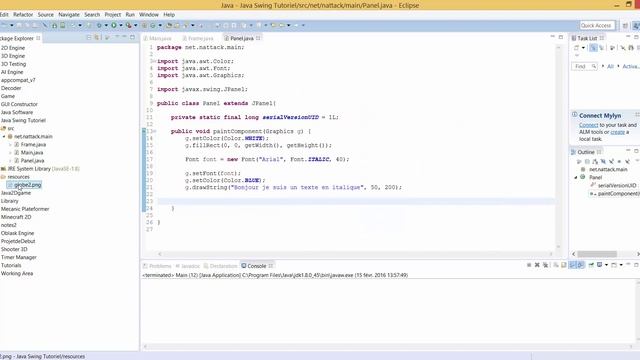The image size is (640, 360).
Task: Toggle Categorized presentation in Task List
Action: tap(593, 48)
